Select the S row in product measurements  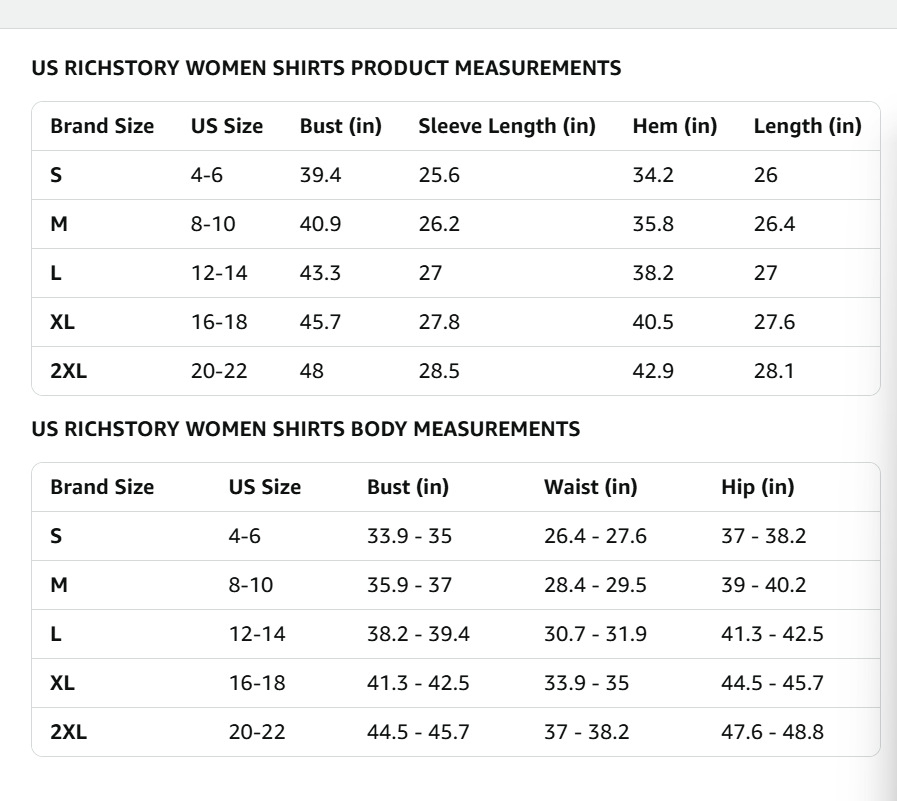56,175
